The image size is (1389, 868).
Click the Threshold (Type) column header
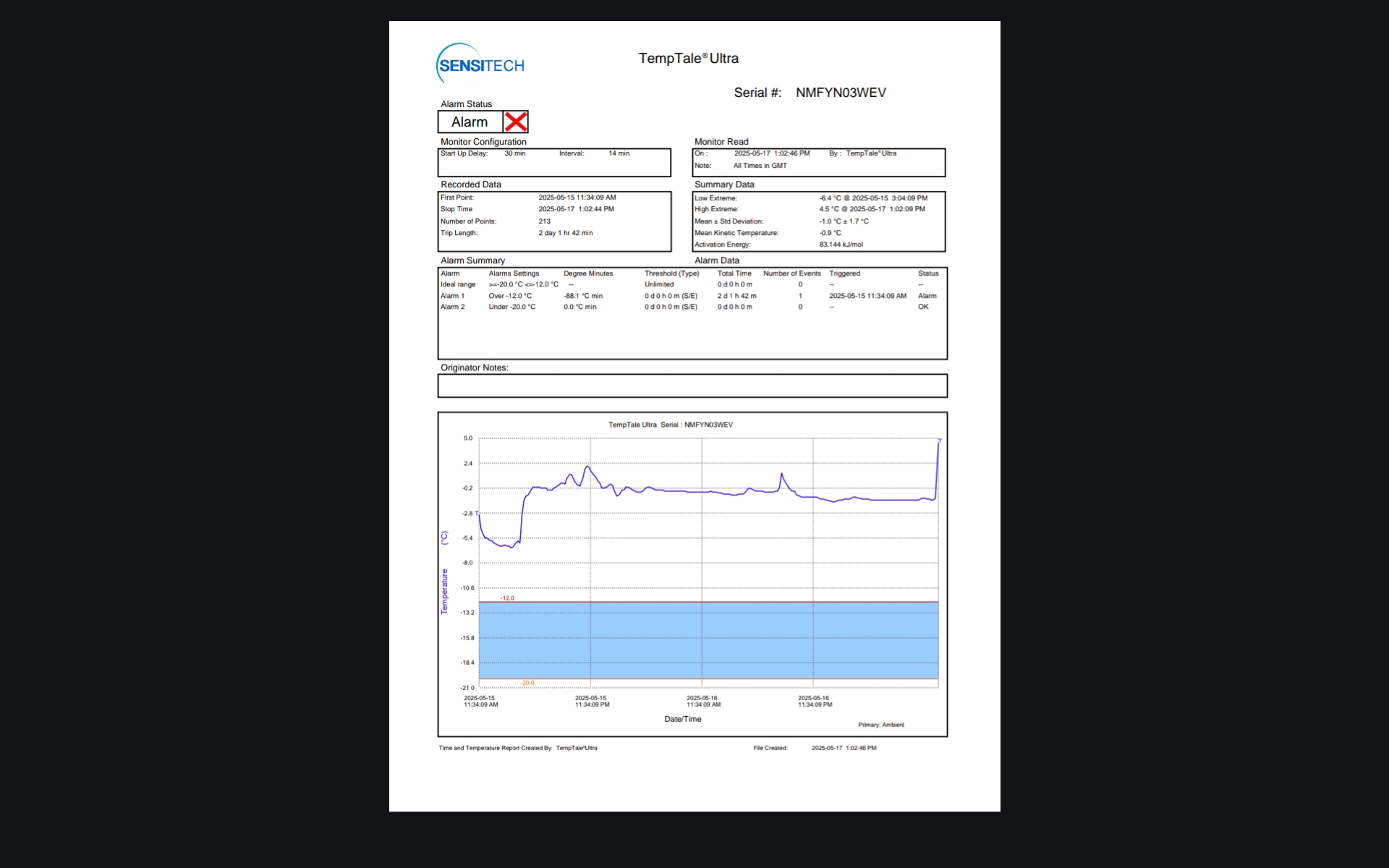click(671, 273)
